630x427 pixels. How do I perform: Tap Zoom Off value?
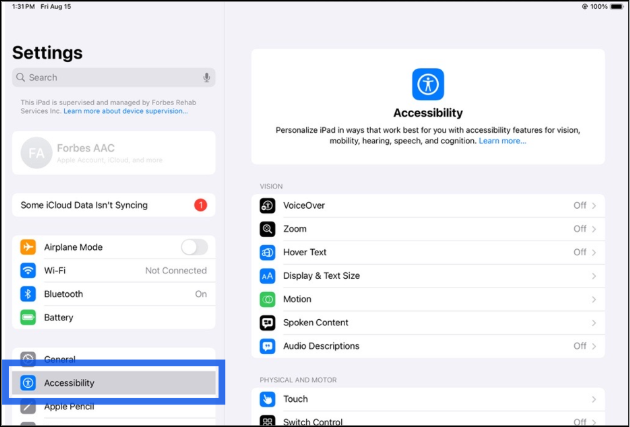pos(580,229)
